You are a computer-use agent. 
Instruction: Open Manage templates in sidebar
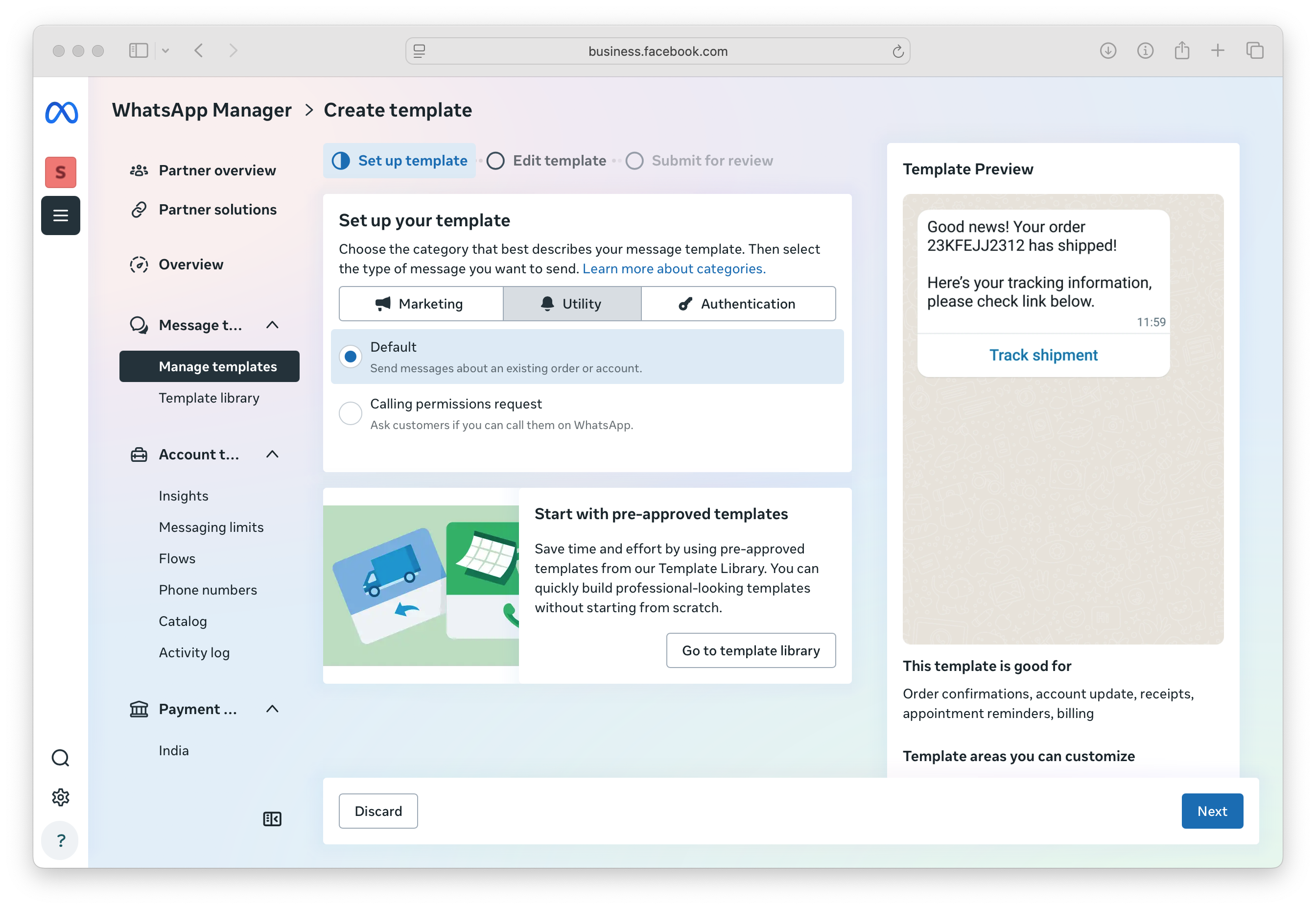[x=210, y=366]
